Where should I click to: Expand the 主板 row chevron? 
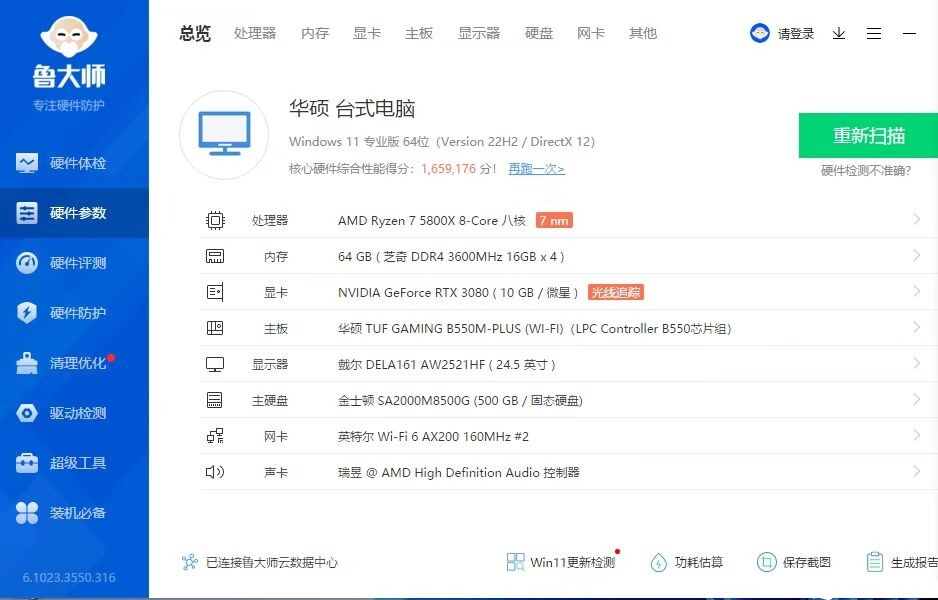point(916,327)
